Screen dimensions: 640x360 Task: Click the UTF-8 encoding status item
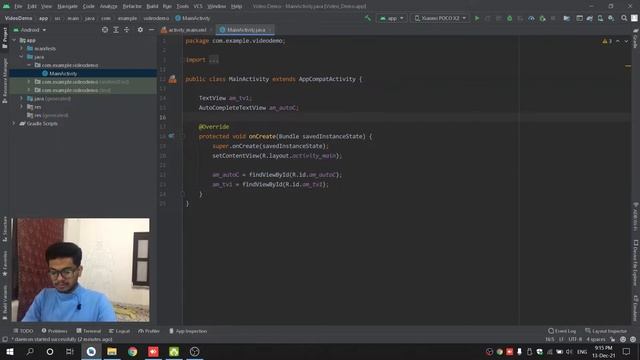click(575, 339)
